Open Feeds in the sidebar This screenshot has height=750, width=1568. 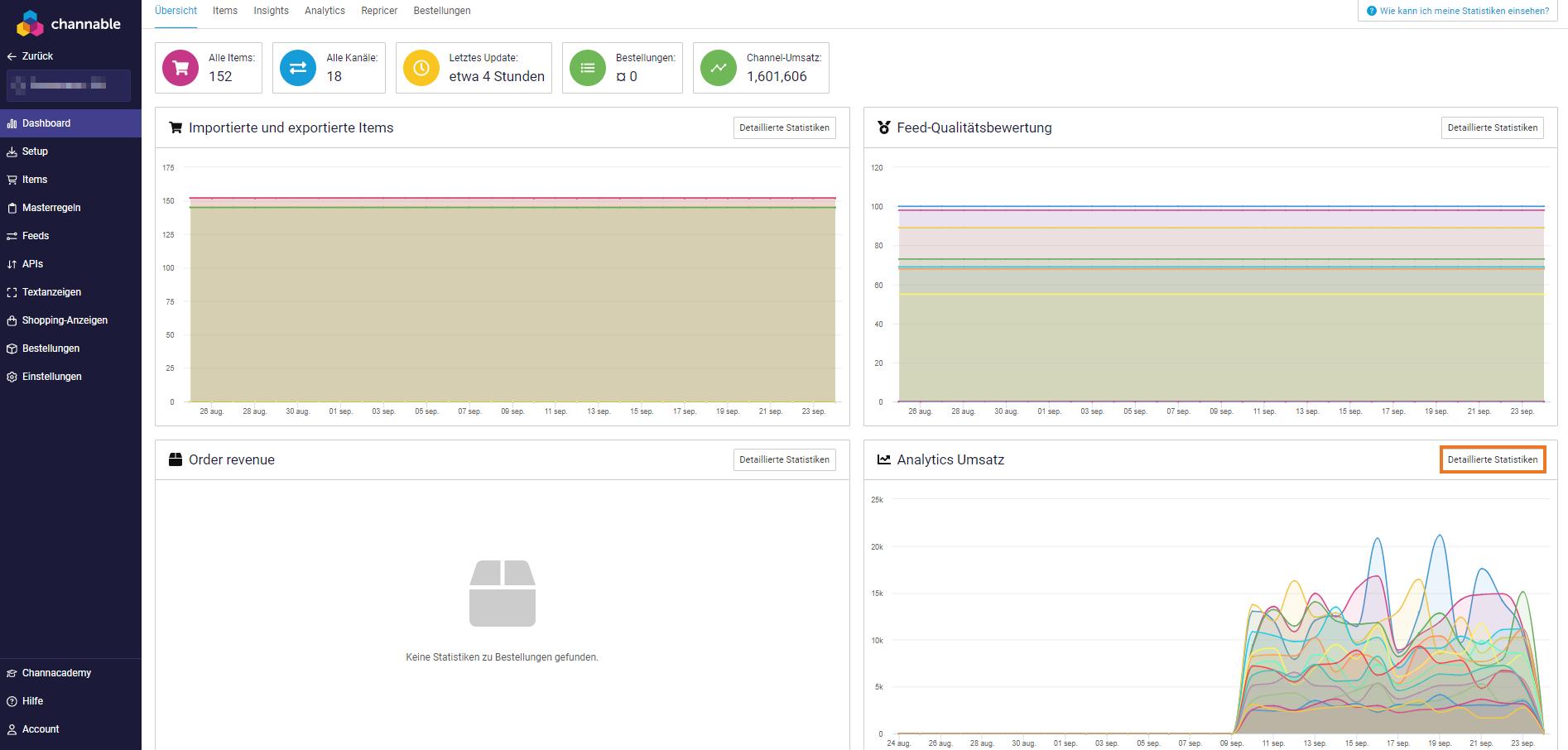pos(70,236)
